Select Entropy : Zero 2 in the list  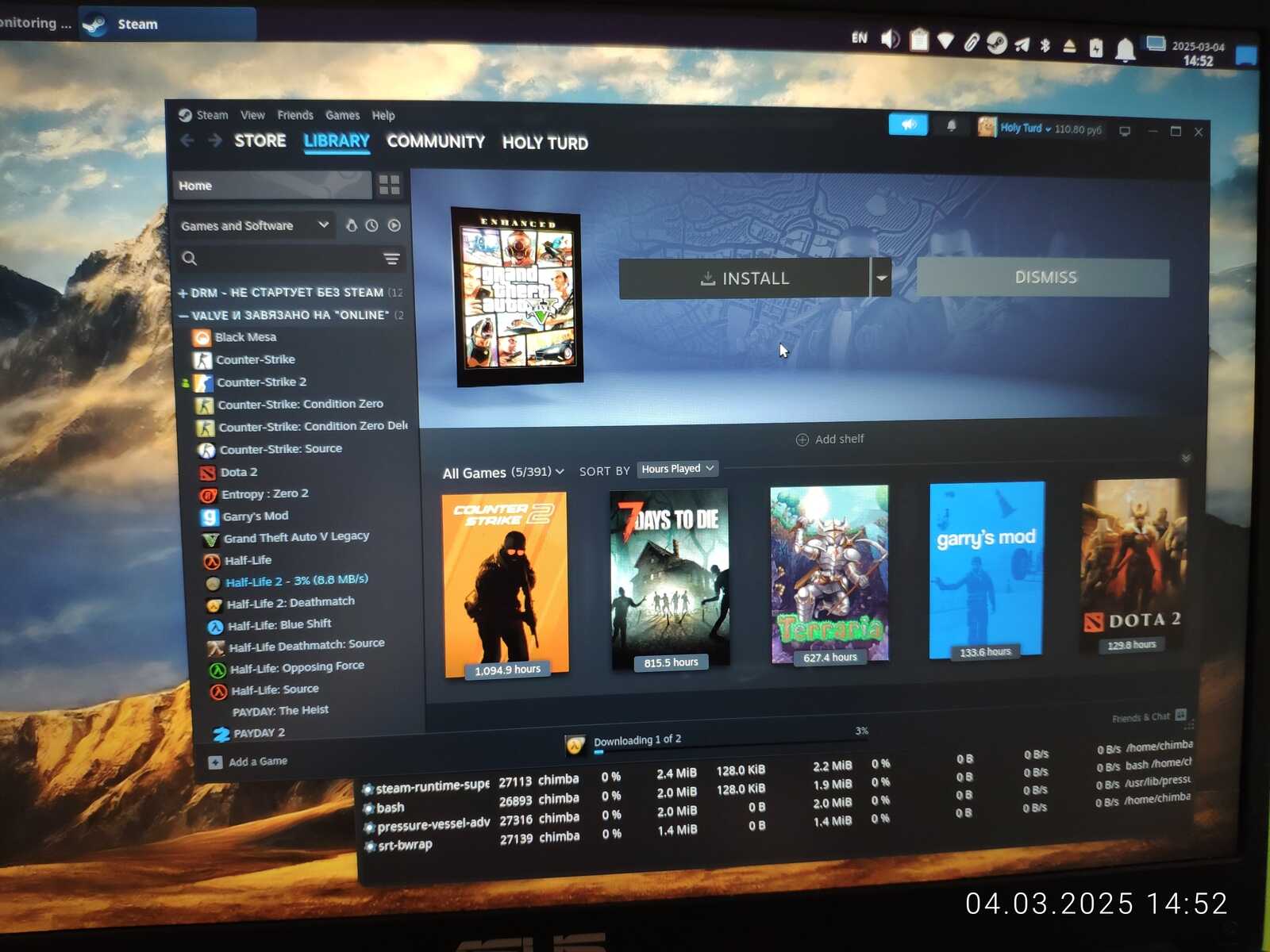(x=264, y=493)
